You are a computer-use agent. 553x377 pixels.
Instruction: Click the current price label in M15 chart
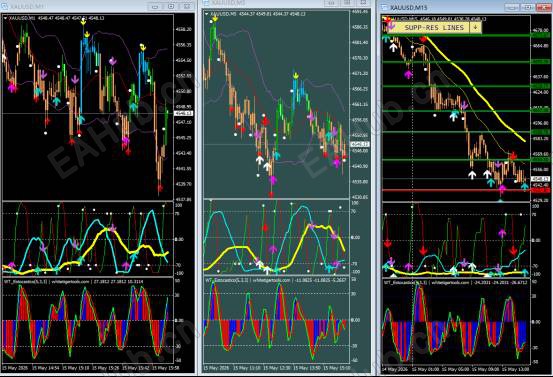coord(540,179)
